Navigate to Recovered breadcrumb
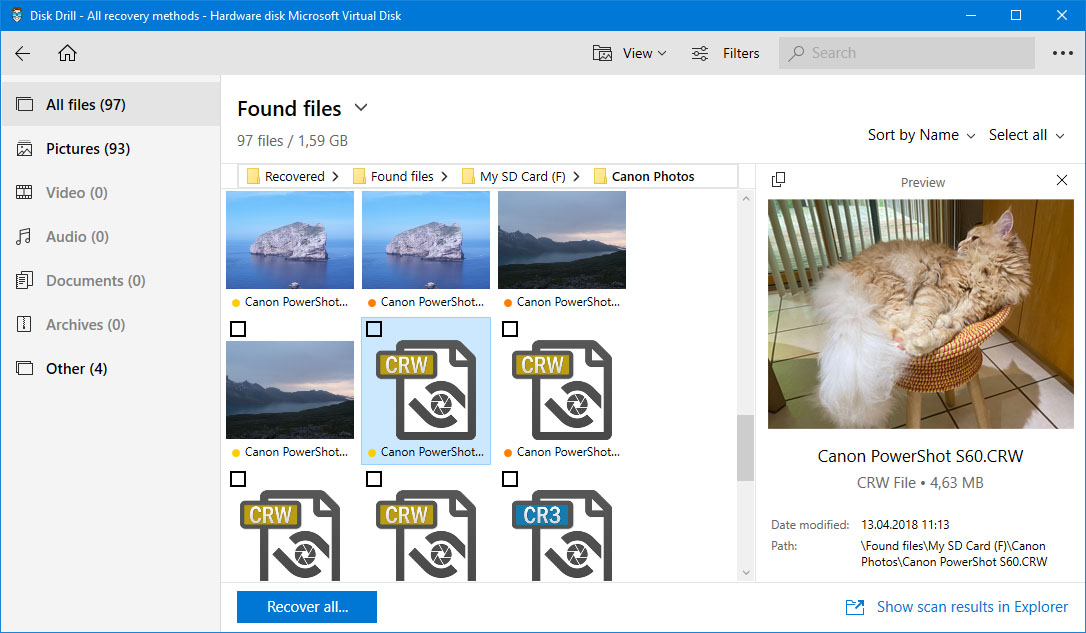Image resolution: width=1086 pixels, height=633 pixels. [x=294, y=177]
